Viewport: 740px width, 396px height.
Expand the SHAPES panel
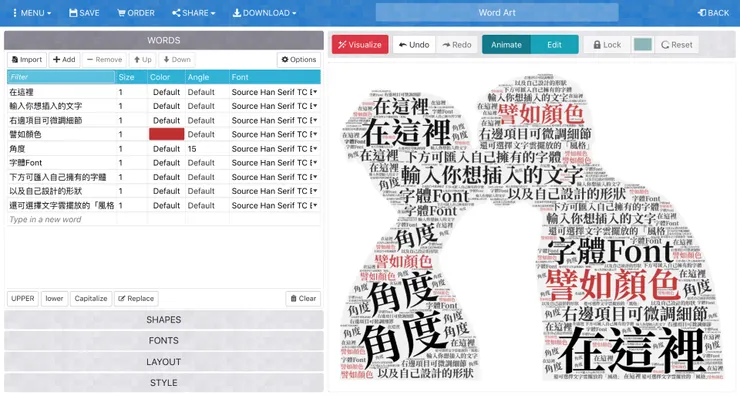pos(164,320)
